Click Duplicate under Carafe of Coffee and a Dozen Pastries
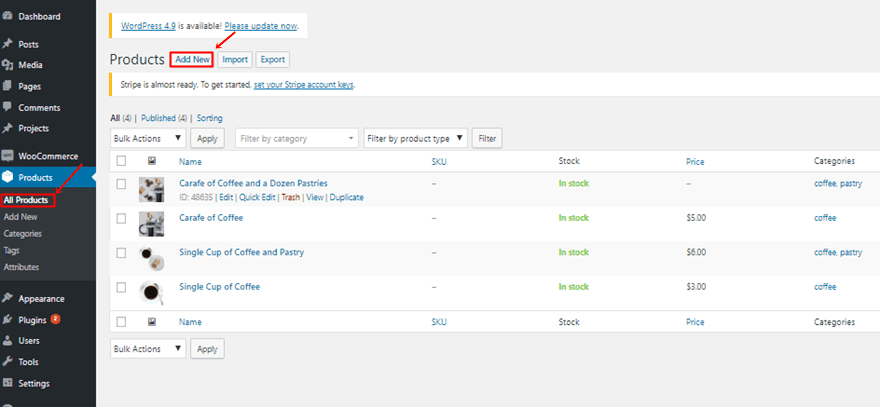 (346, 198)
